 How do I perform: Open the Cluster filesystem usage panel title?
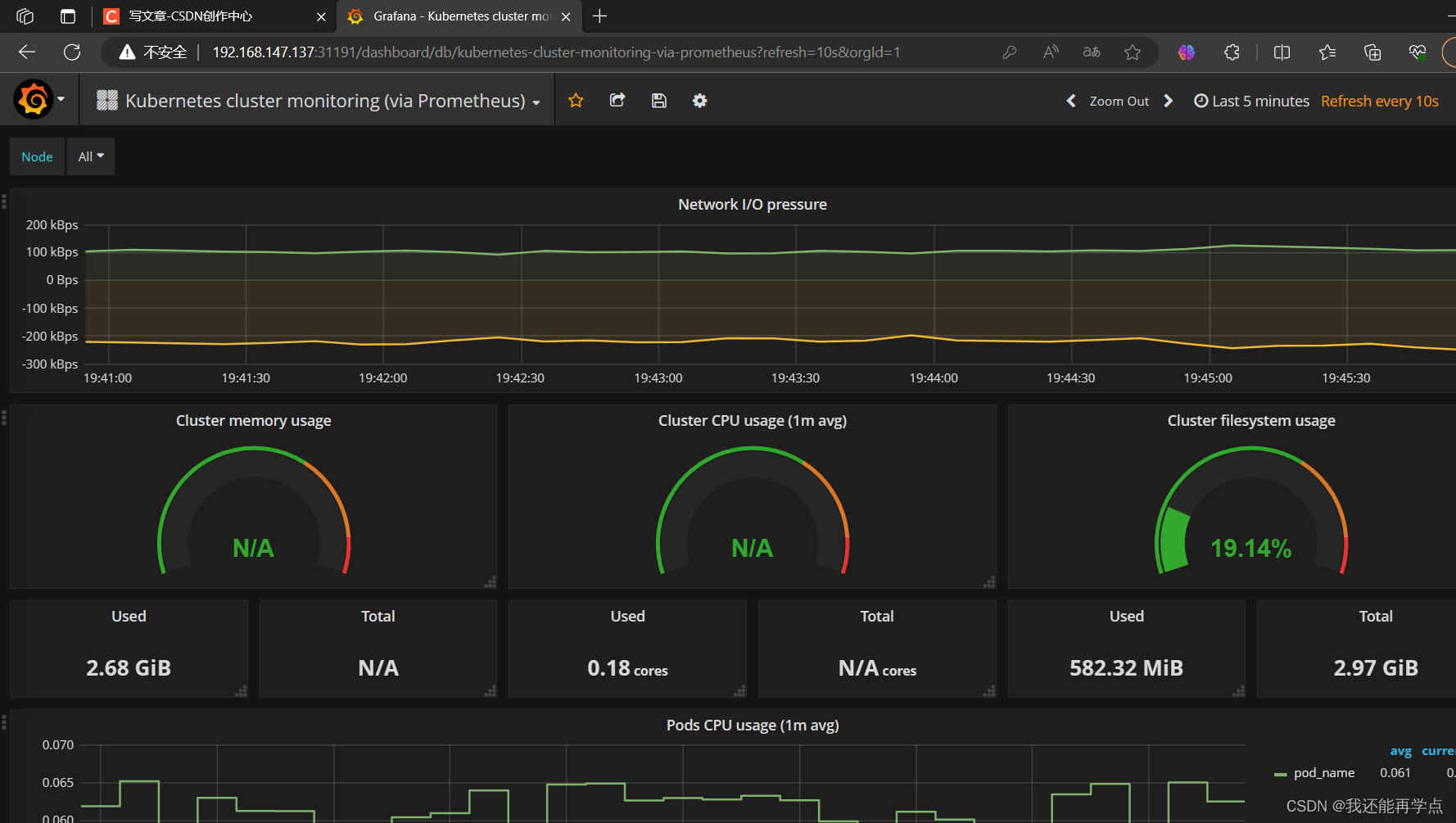[1251, 420]
